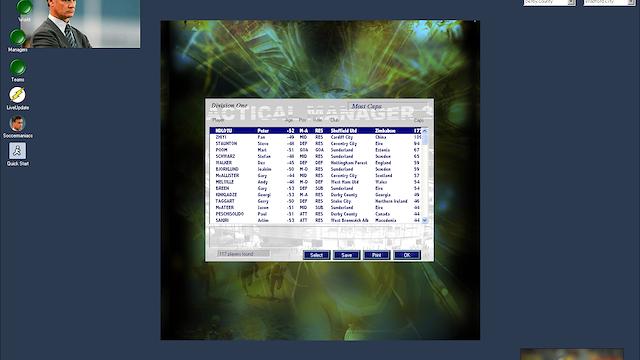Click the Select button
The image size is (640, 360).
(x=316, y=255)
